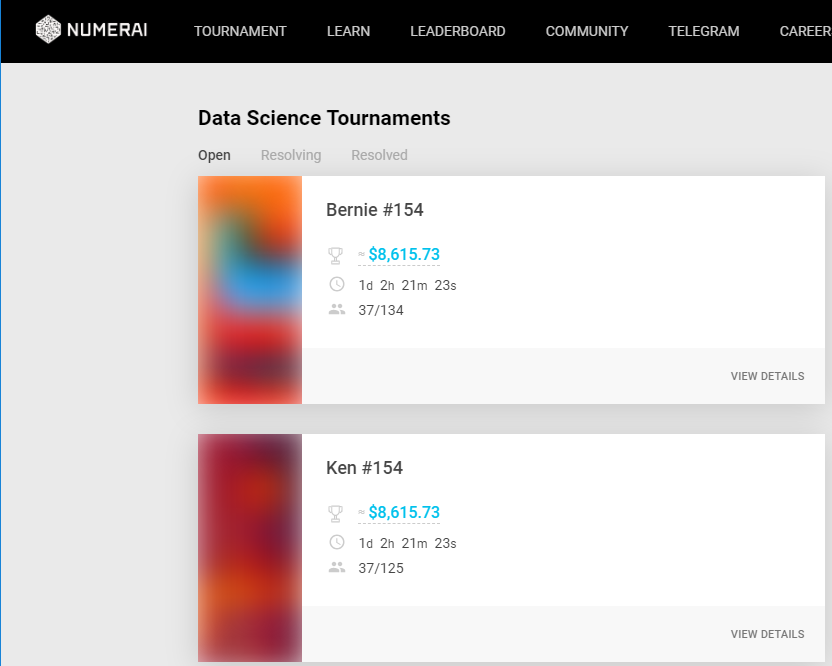Go to the Leaderboard page
Screen dimensions: 832x666
coord(457,31)
